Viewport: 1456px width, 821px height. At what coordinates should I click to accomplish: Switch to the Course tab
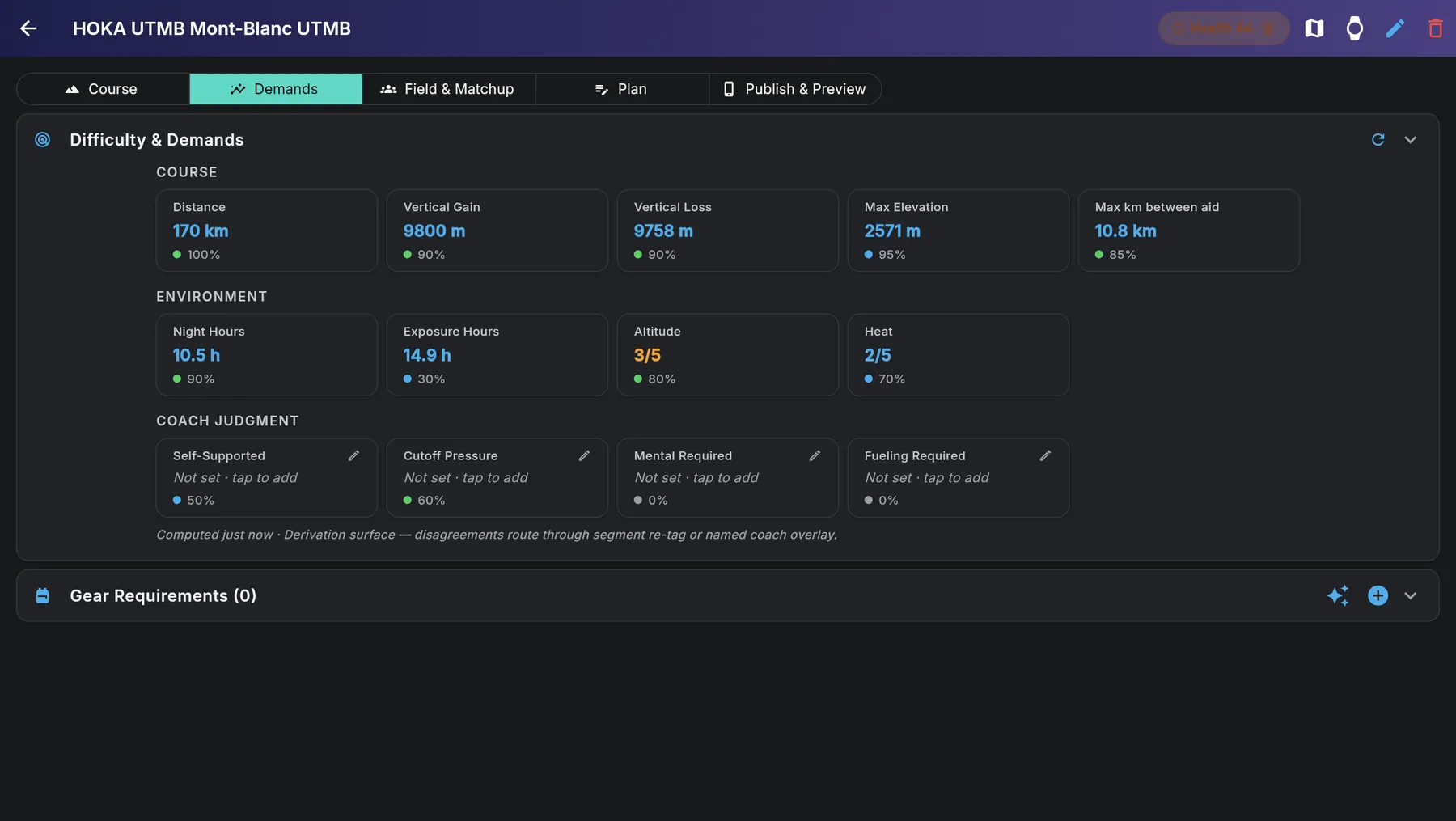coord(103,89)
